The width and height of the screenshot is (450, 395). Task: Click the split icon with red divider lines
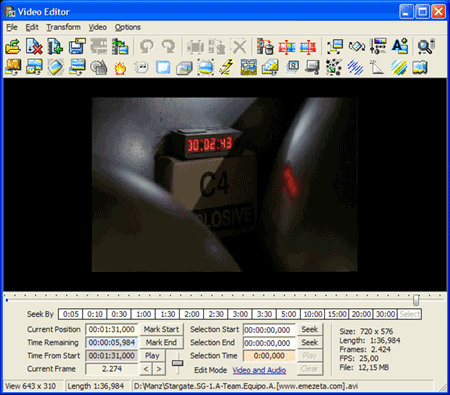(287, 46)
